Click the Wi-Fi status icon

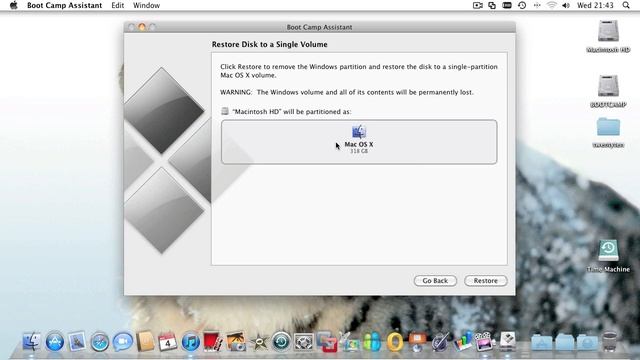pyautogui.click(x=551, y=5)
